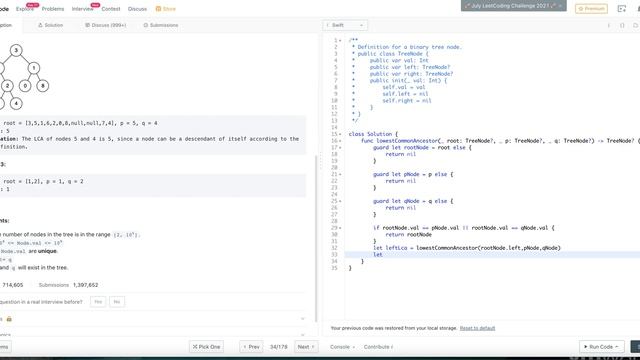Click the info icon in editor toolbar
Screen dimensions: 640x360
click(x=609, y=25)
